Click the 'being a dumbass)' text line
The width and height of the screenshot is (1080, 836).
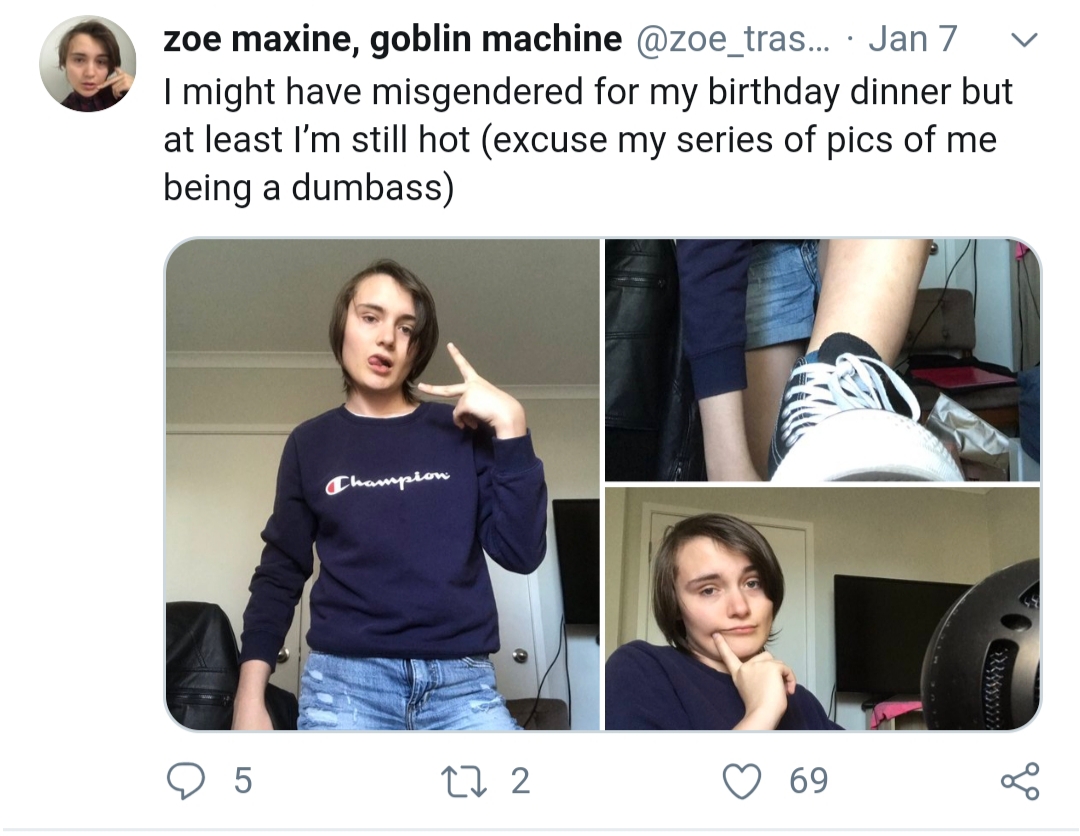point(309,187)
